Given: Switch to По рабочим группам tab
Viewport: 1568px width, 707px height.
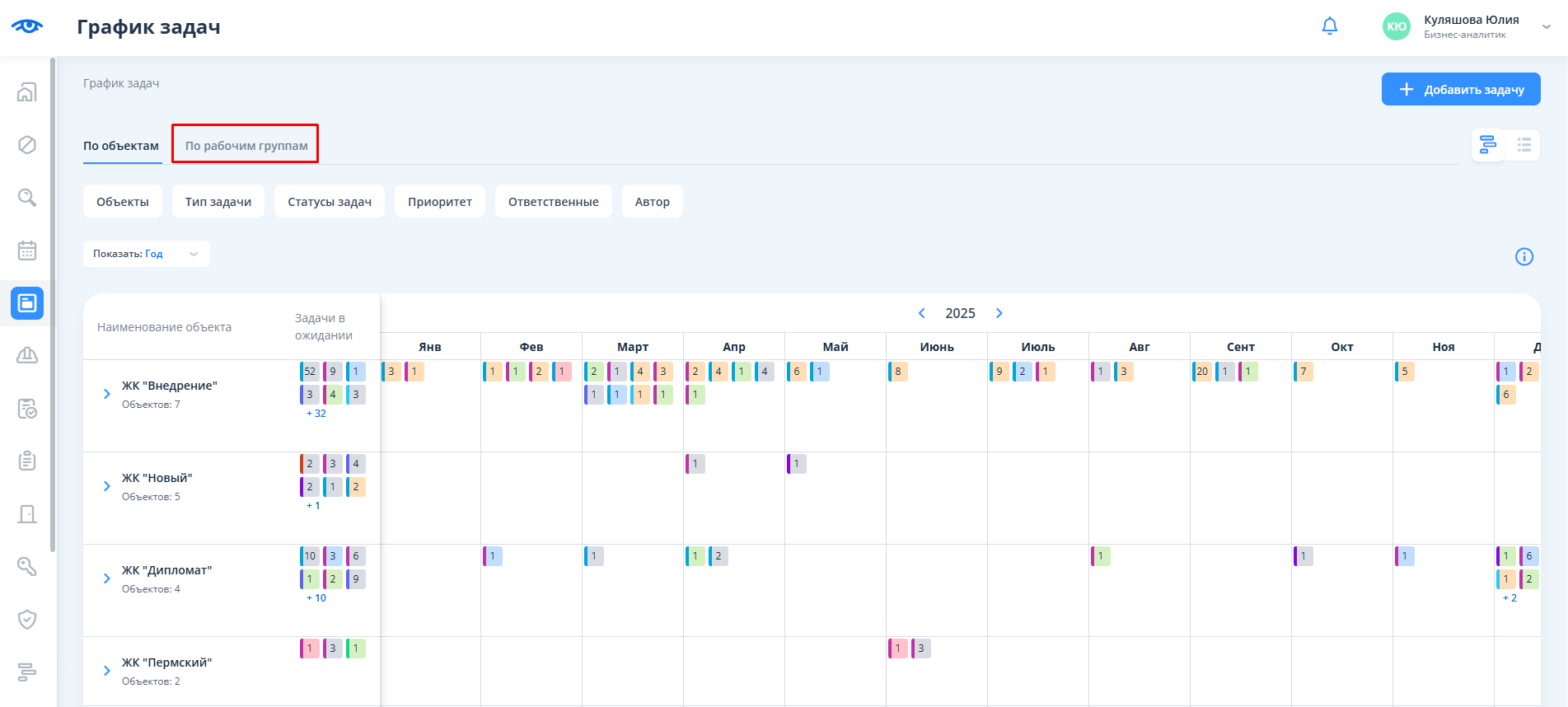Looking at the screenshot, I should pyautogui.click(x=246, y=146).
